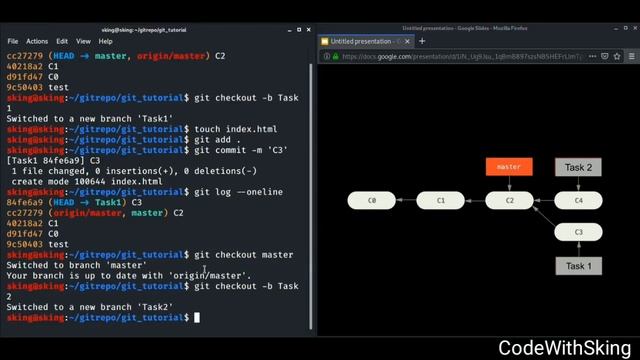Open the Actions menu in terminal
This screenshot has height=360, width=640.
(37, 41)
